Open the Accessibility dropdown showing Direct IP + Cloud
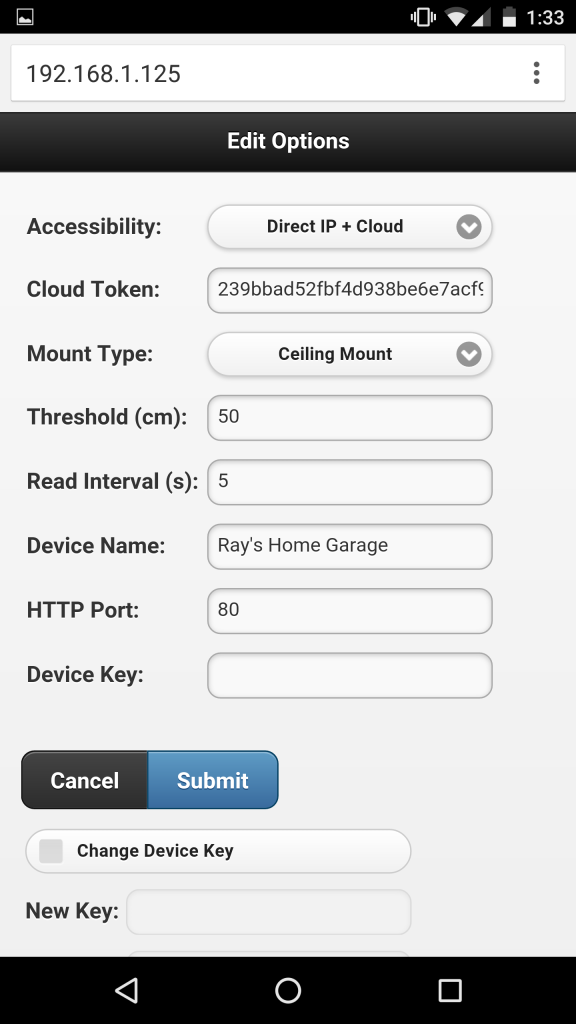Viewport: 576px width, 1024px height. (x=349, y=227)
